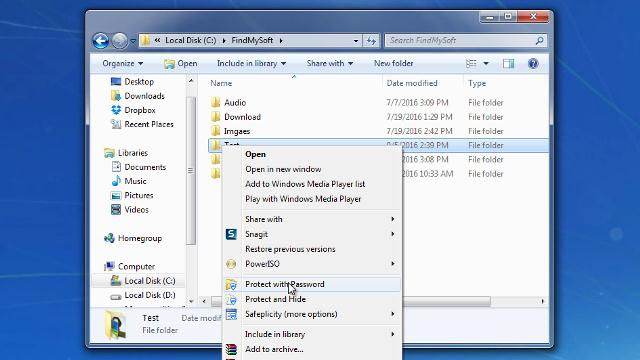Choose Open in context menu
Screen dimensions: 640x360
pyautogui.click(x=312, y=154)
